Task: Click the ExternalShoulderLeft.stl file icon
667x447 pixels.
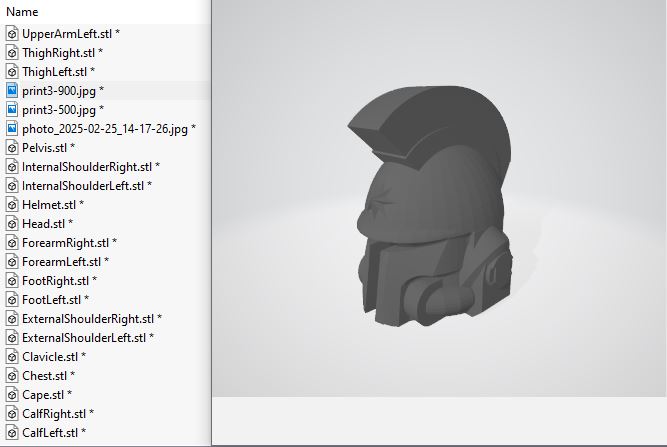Action: coord(12,338)
